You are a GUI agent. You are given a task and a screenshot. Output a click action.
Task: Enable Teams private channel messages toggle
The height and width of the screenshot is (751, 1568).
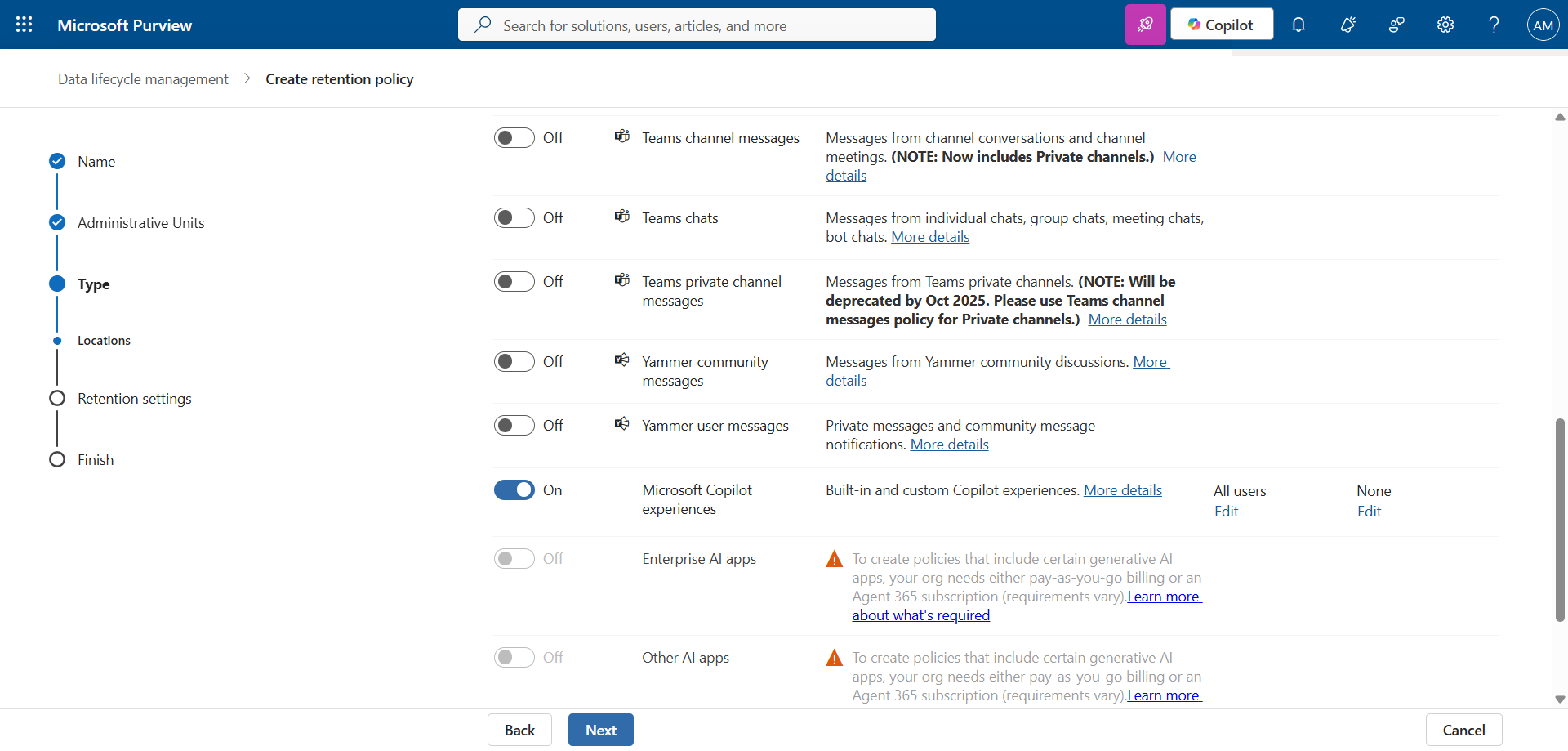[514, 281]
